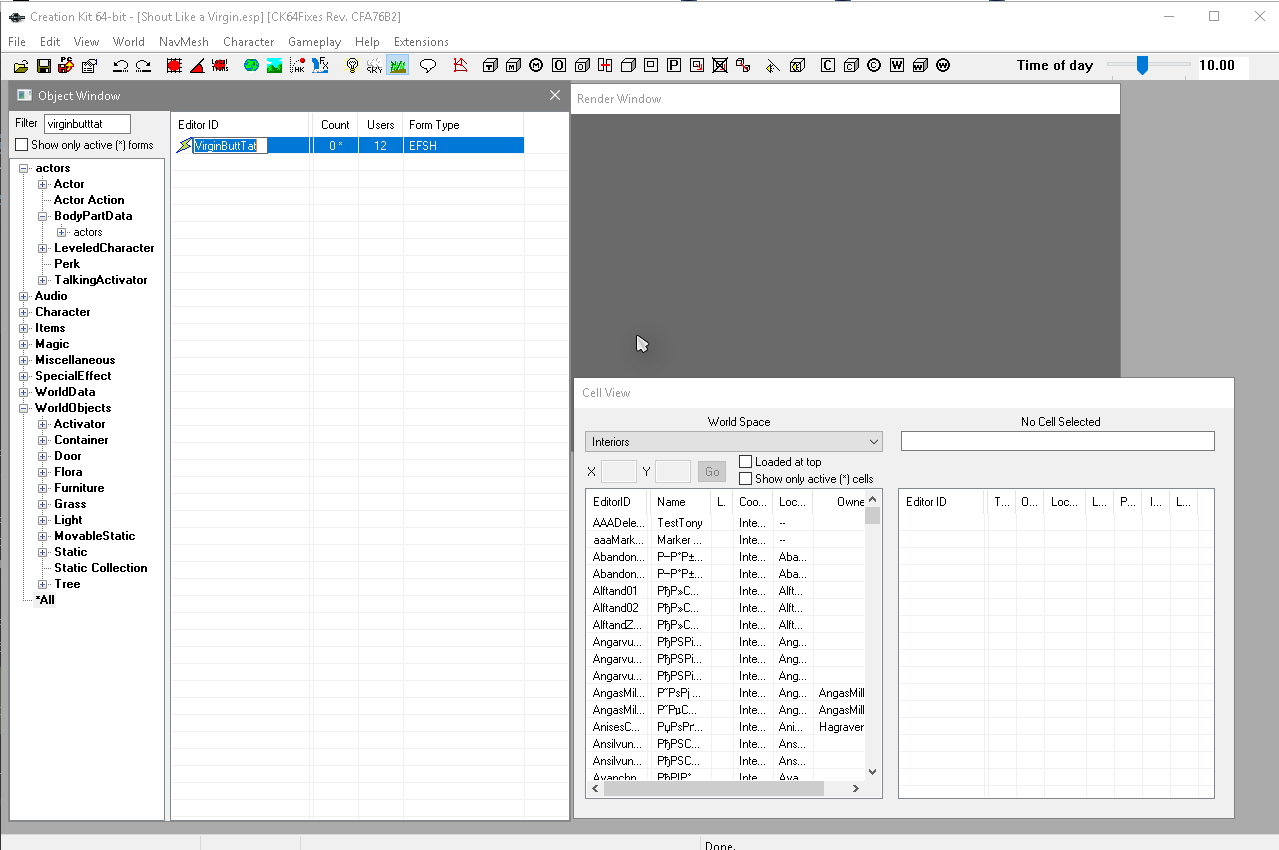
Task: Click the open file folder icon
Action: click(21, 66)
